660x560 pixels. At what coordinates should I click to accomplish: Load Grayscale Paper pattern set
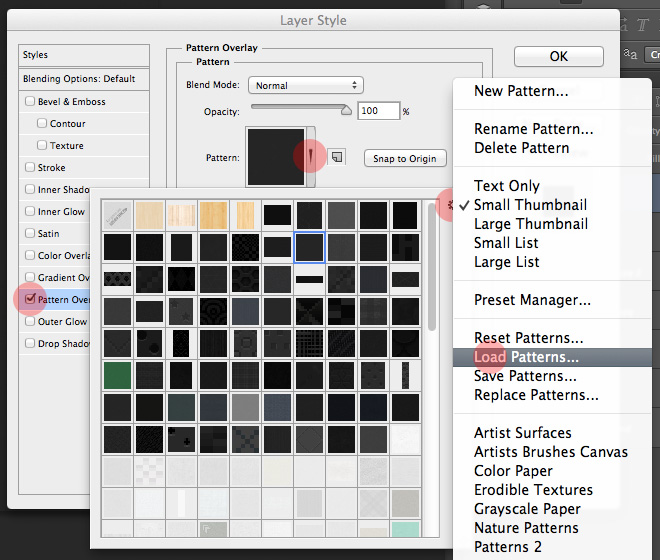527,509
